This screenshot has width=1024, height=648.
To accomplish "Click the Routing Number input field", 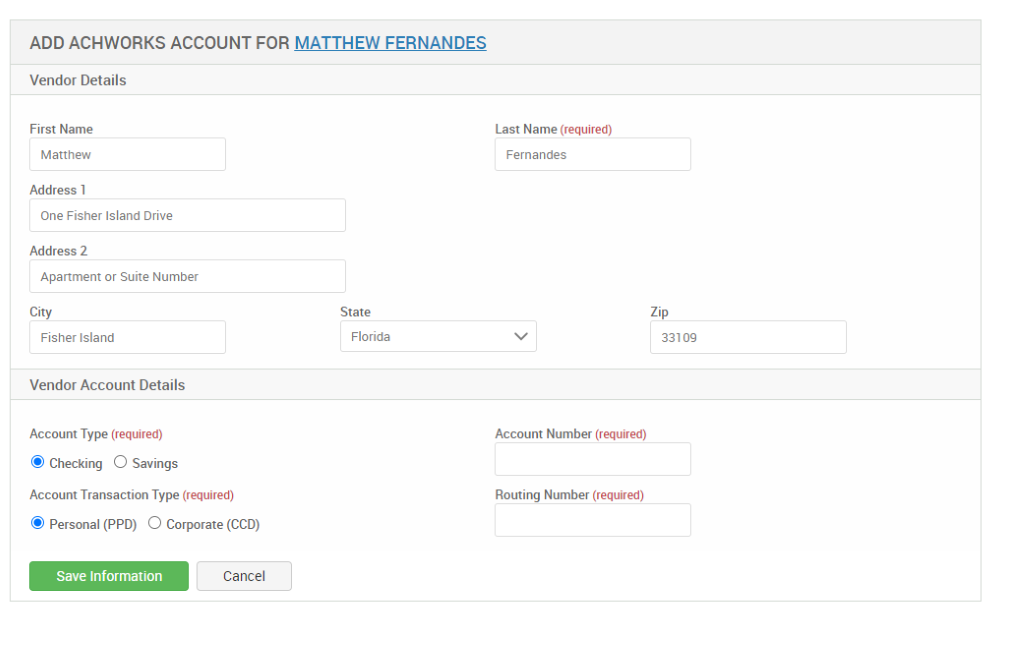I will tap(592, 519).
